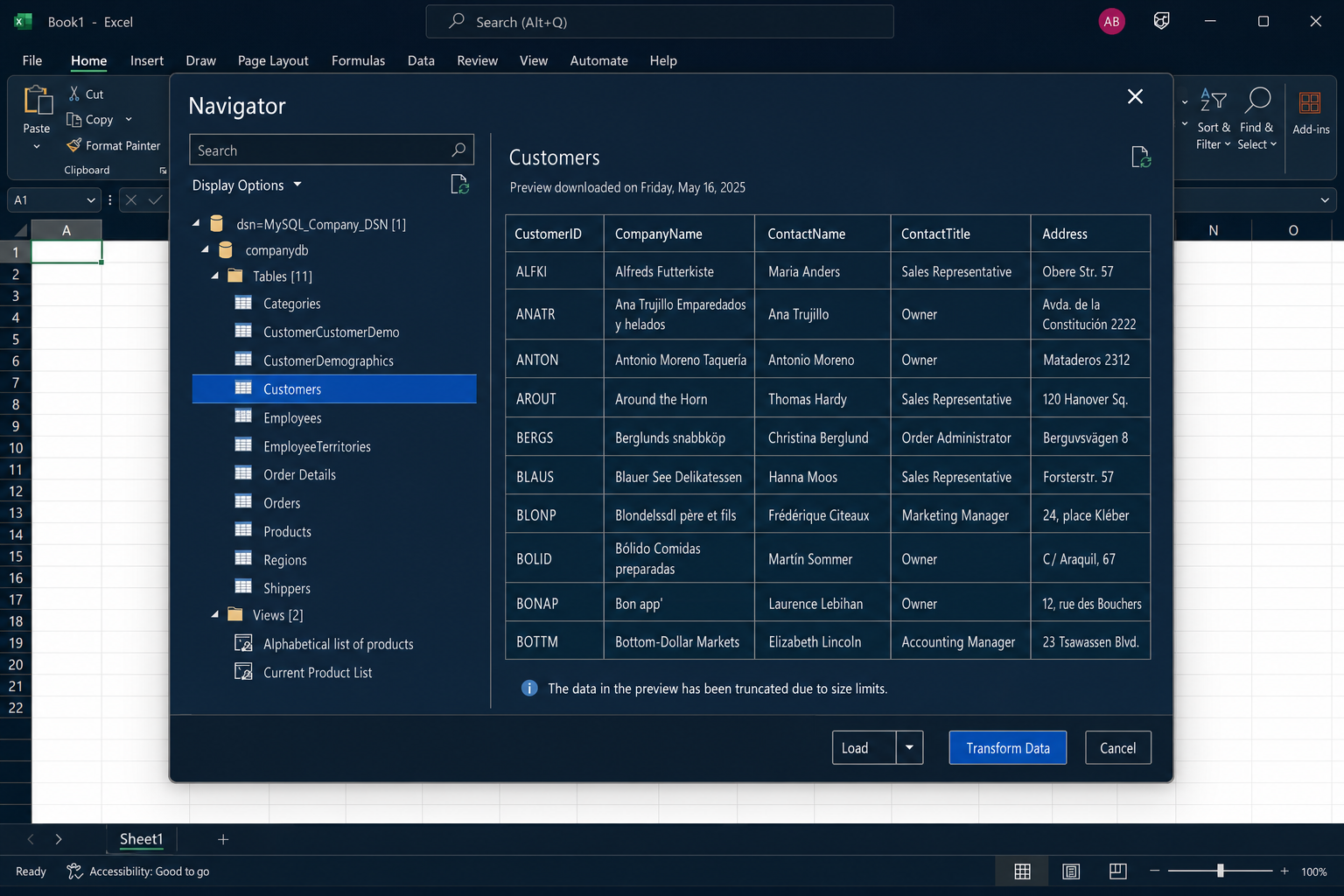Viewport: 1344px width, 896px height.
Task: Click the next sheet arrow icon
Action: [59, 839]
